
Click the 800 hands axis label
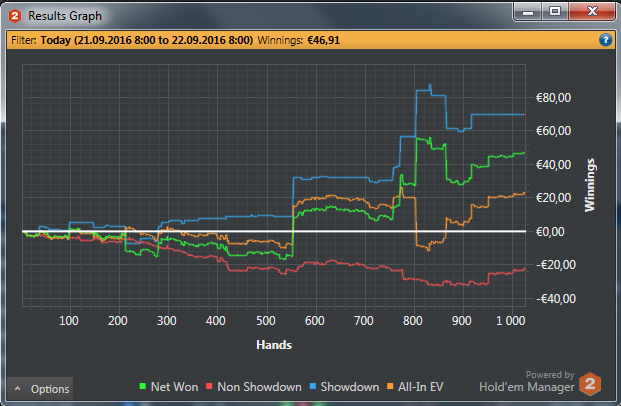pos(413,320)
